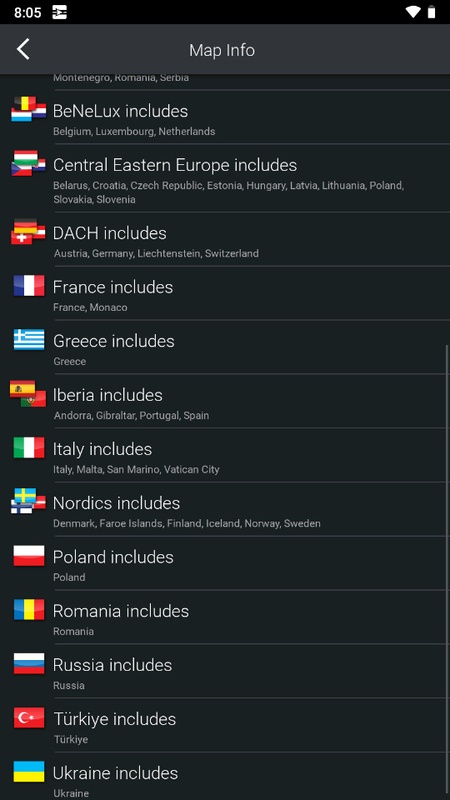450x800 pixels.
Task: Tap the France flag icon
Action: click(29, 286)
